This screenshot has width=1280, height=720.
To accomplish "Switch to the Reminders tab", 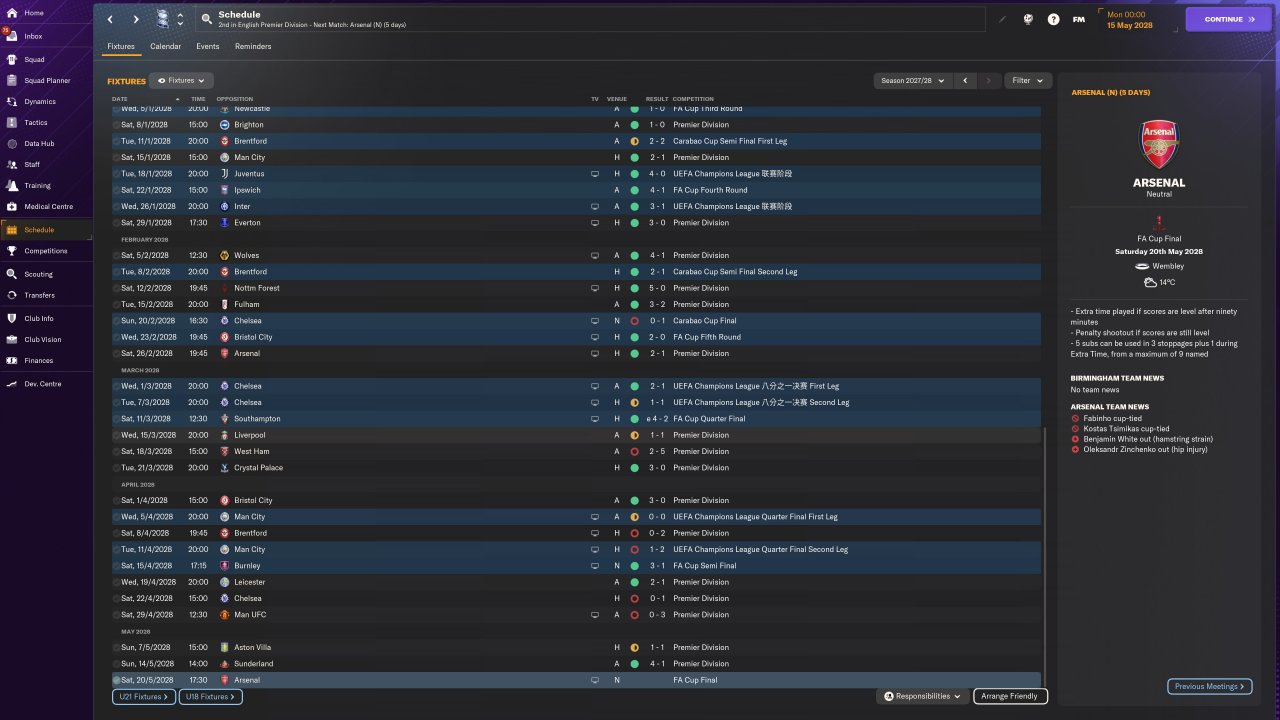I will click(x=253, y=46).
